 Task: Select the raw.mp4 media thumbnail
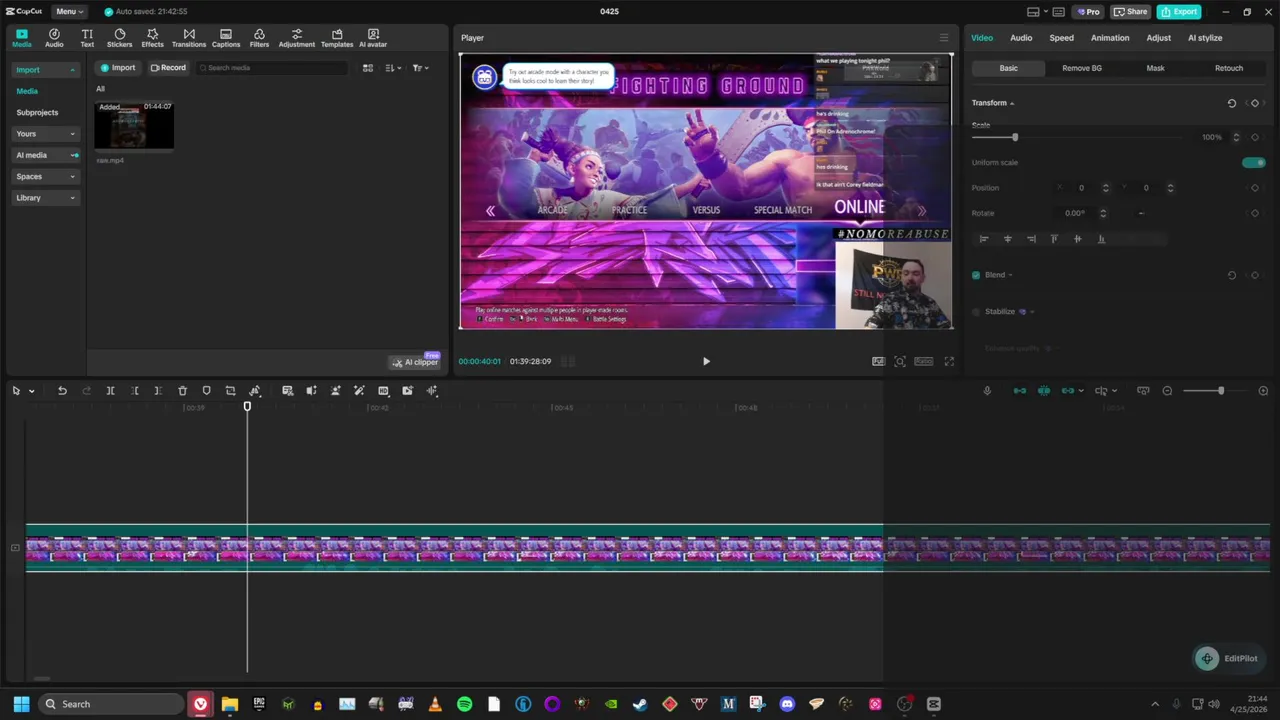click(134, 125)
